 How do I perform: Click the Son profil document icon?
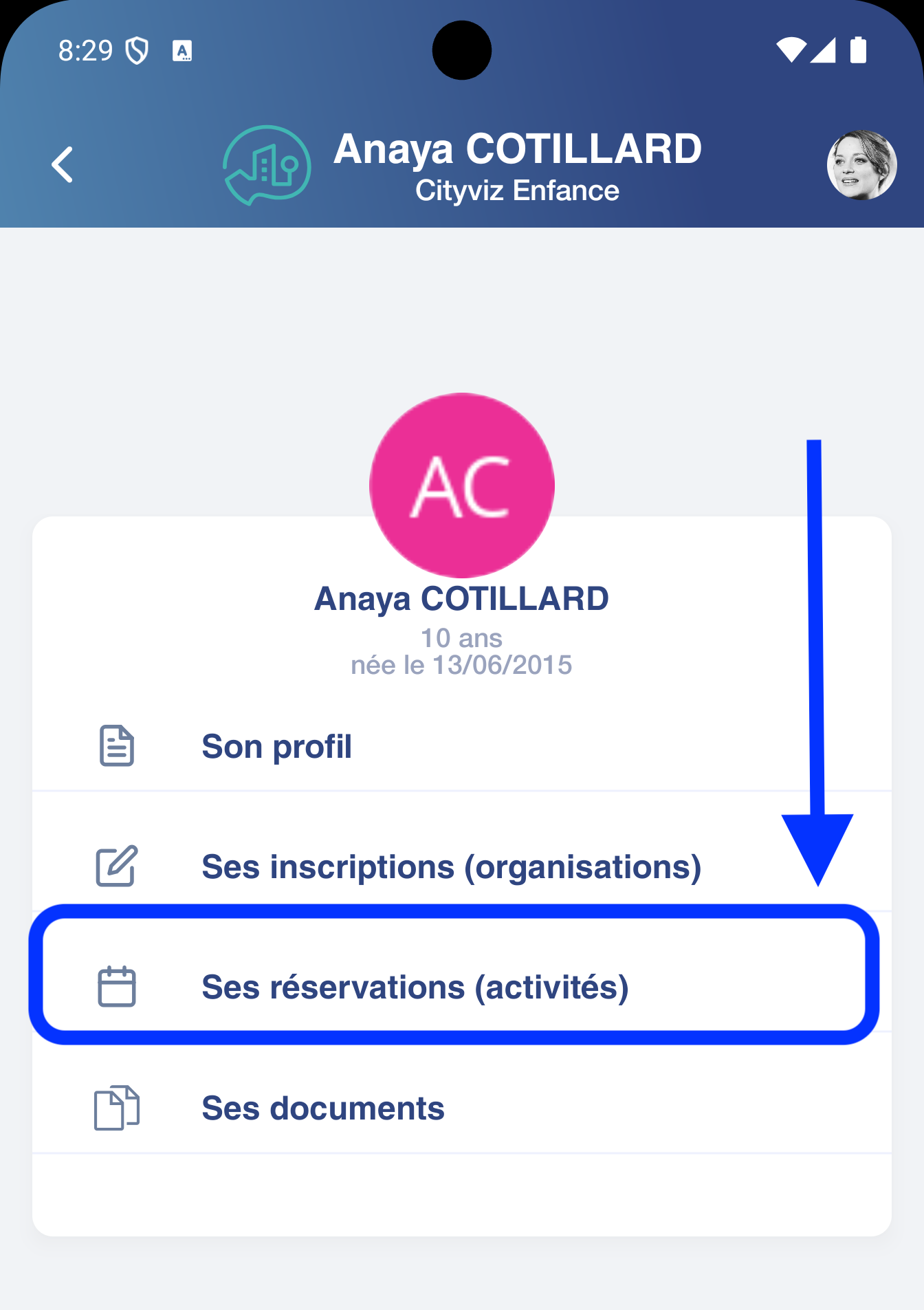click(117, 745)
